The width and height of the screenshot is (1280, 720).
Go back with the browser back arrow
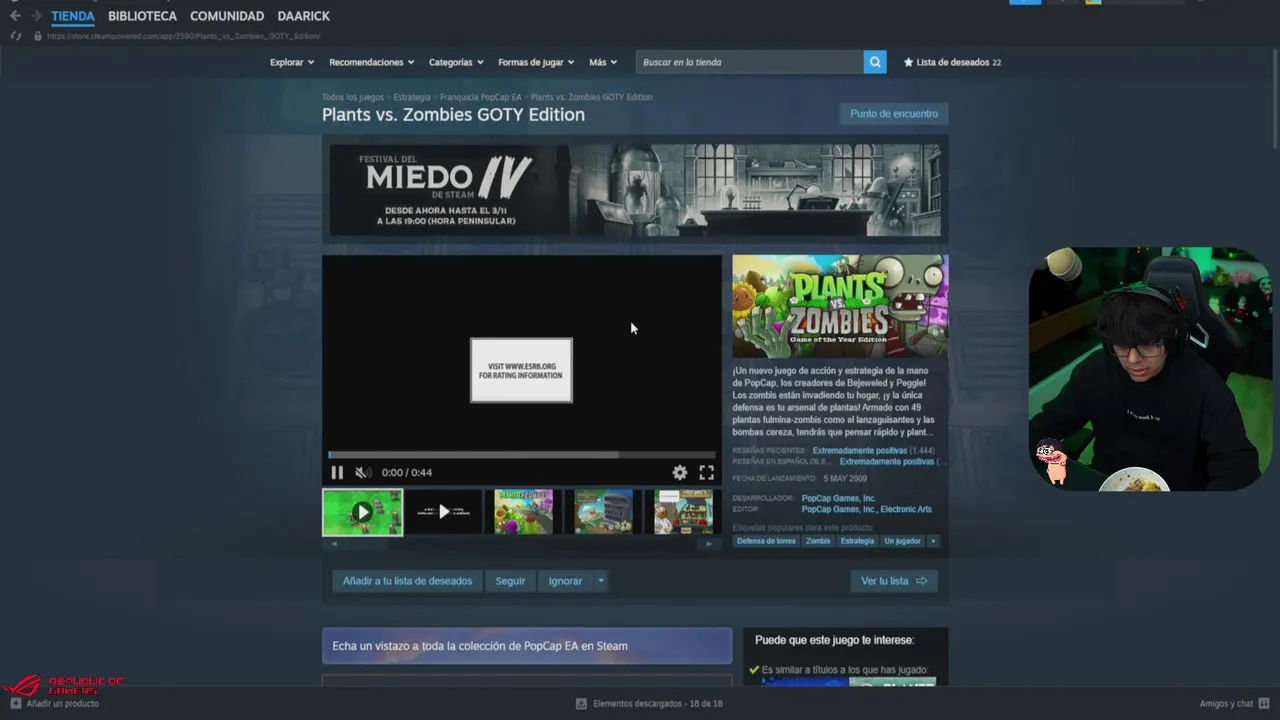click(x=15, y=16)
